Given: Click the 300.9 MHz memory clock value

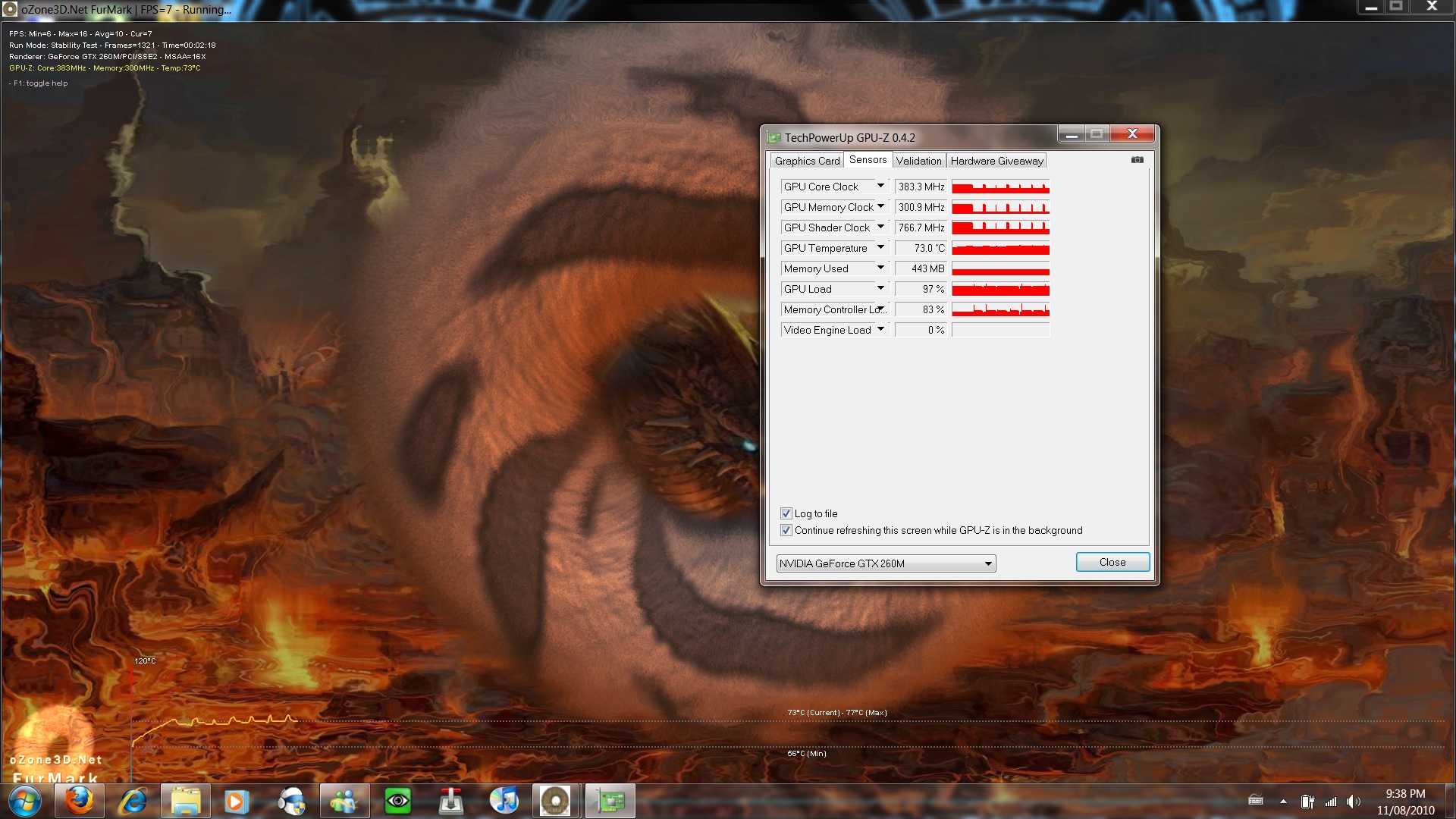Looking at the screenshot, I should click(x=921, y=207).
